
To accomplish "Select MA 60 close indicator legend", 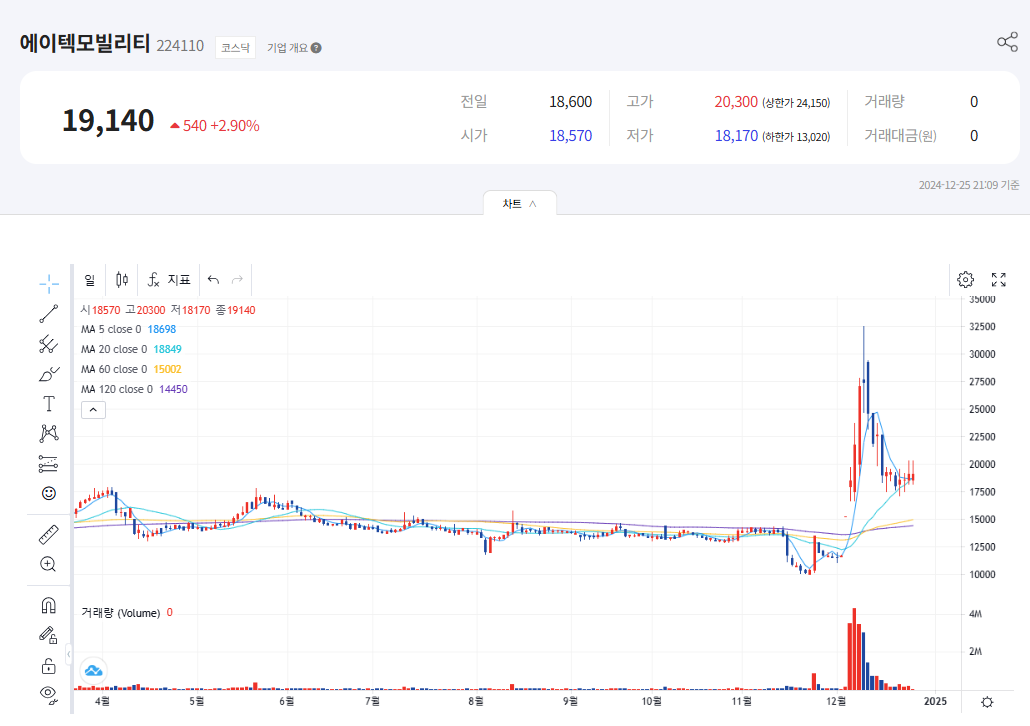I will (131, 369).
